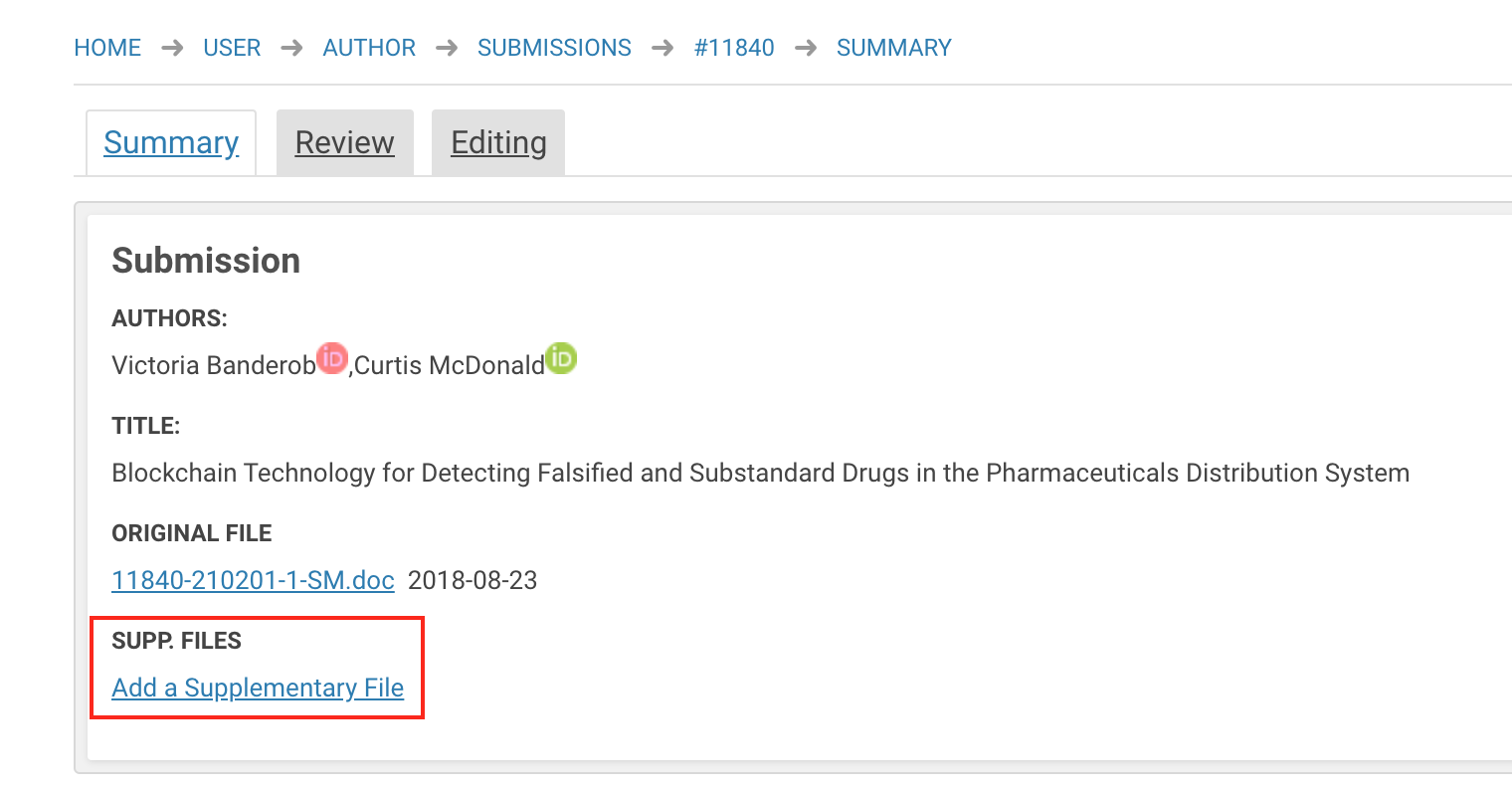The image size is (1512, 792).
Task: Click the SUMMARY breadcrumb link
Action: (x=893, y=48)
